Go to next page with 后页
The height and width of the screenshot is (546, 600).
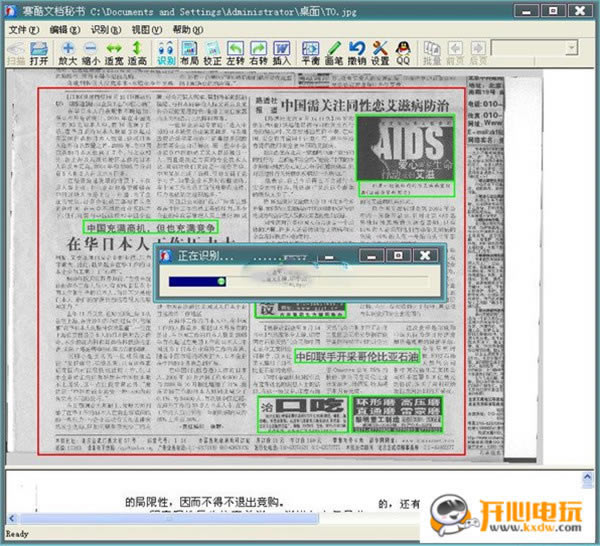tap(478, 53)
